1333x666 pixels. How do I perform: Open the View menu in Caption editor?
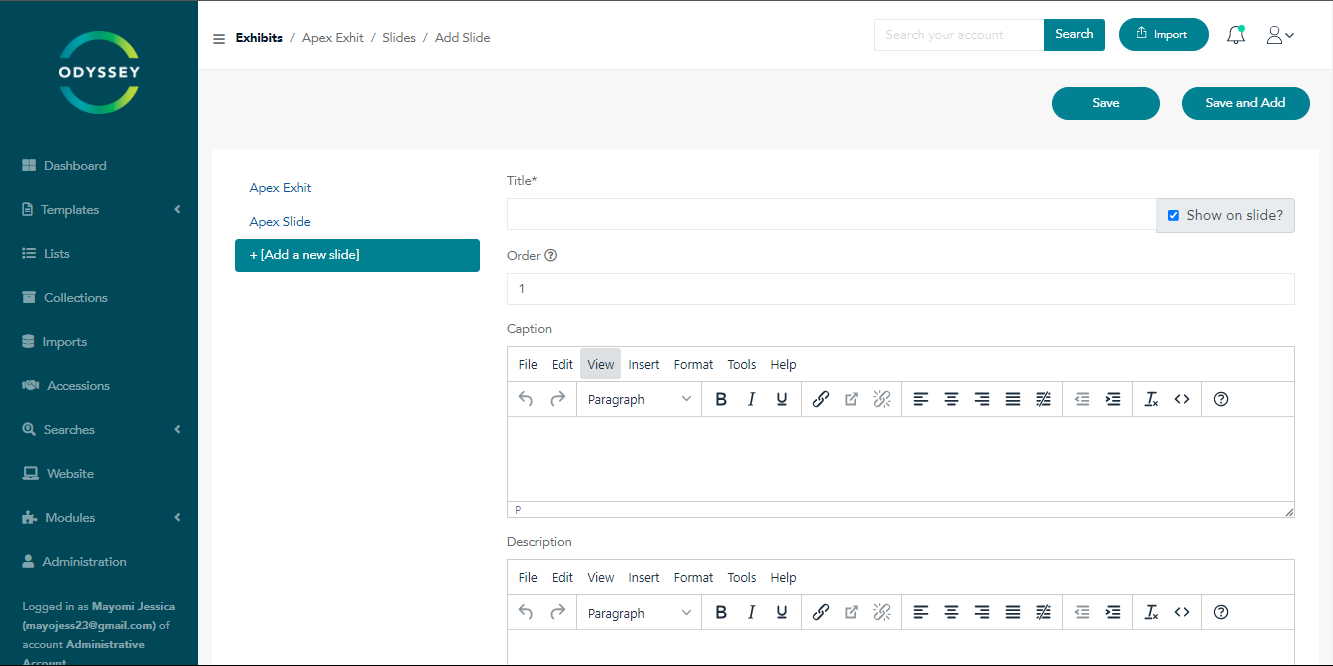[x=601, y=364]
